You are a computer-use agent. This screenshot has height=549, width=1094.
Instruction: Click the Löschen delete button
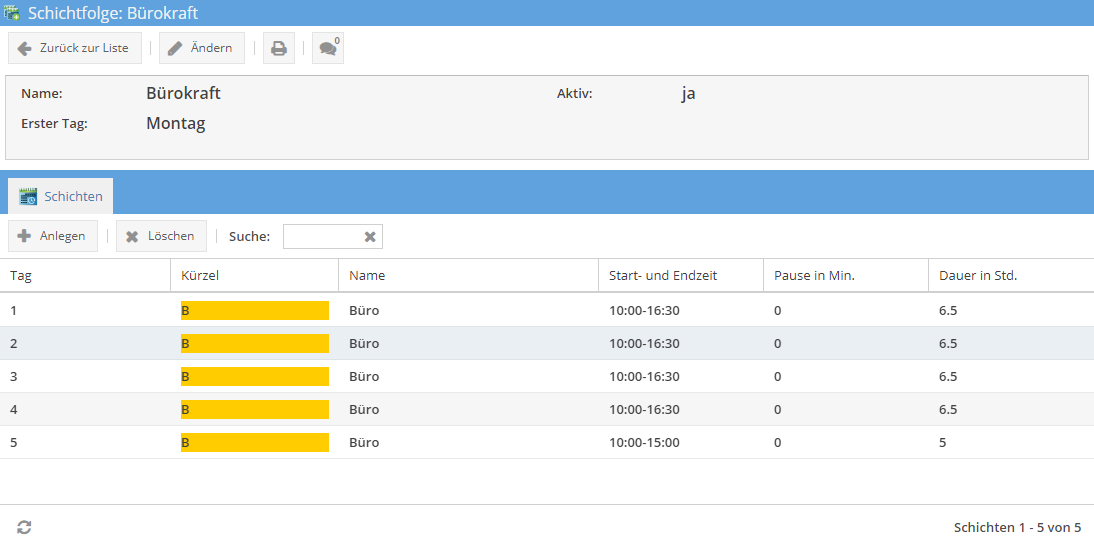[161, 236]
